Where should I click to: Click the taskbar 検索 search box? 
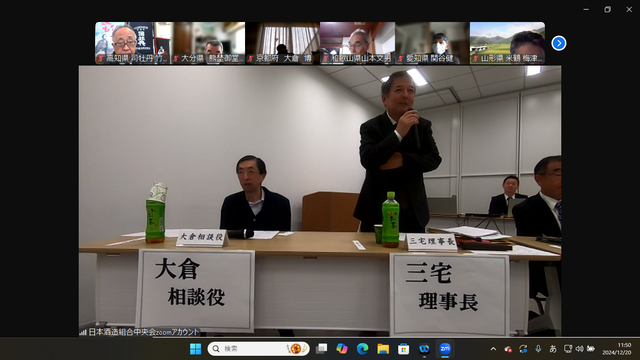tap(259, 349)
